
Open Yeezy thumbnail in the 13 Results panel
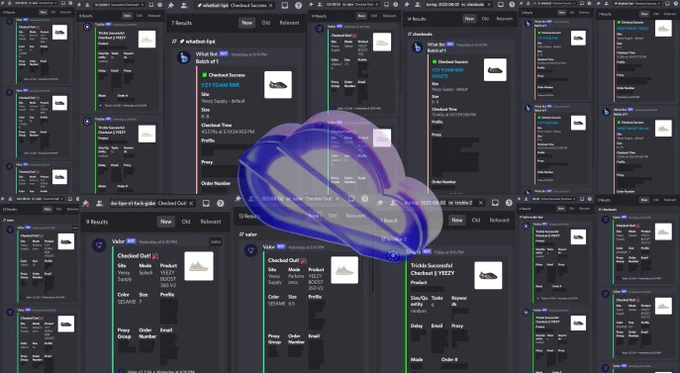[x=345, y=270]
